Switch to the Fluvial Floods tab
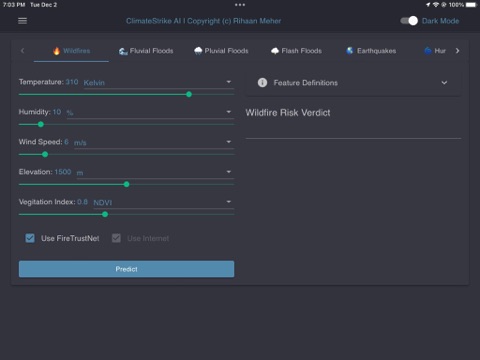The height and width of the screenshot is (360, 480). click(x=146, y=51)
